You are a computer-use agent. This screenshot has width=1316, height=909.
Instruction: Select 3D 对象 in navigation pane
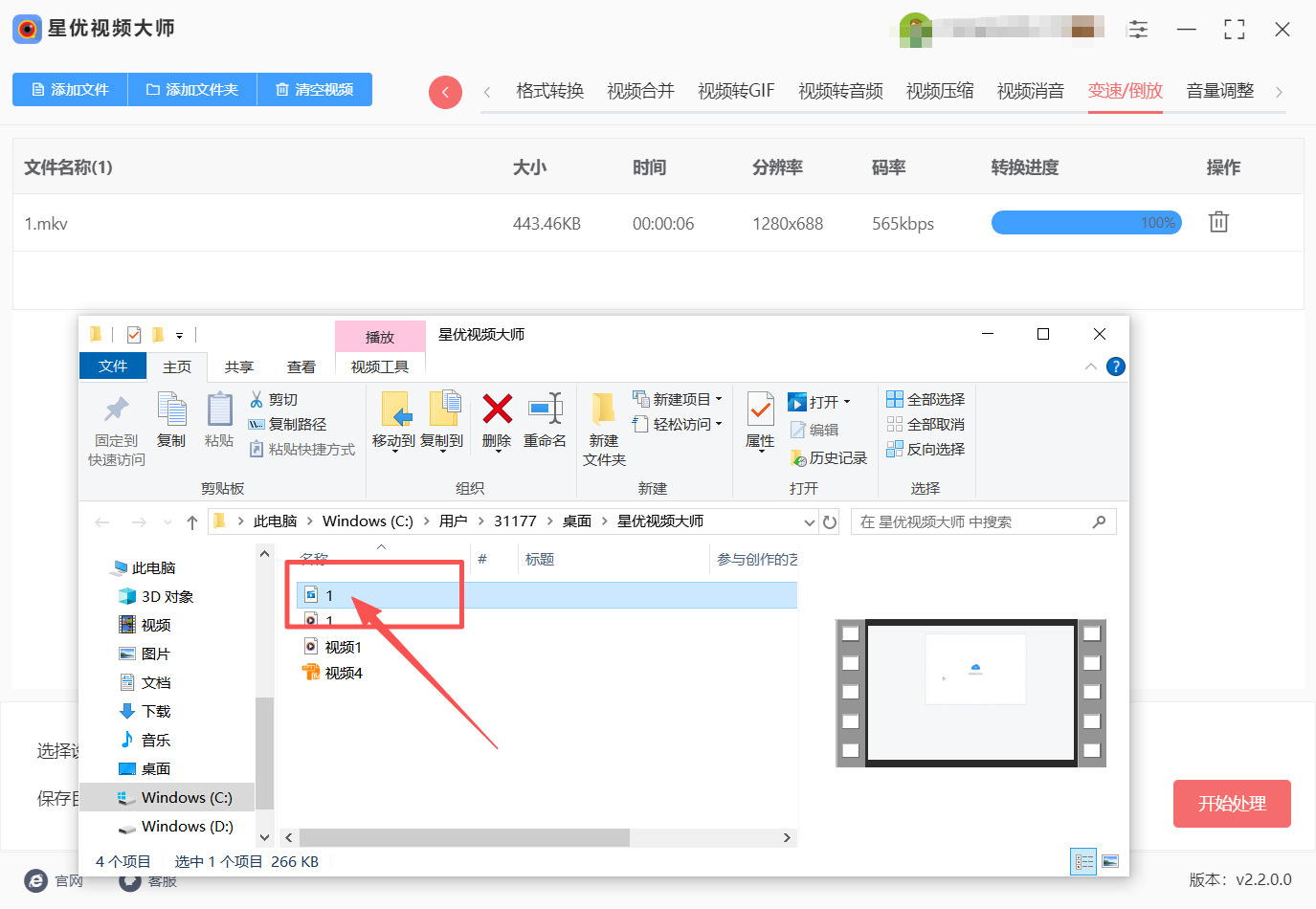coord(156,596)
